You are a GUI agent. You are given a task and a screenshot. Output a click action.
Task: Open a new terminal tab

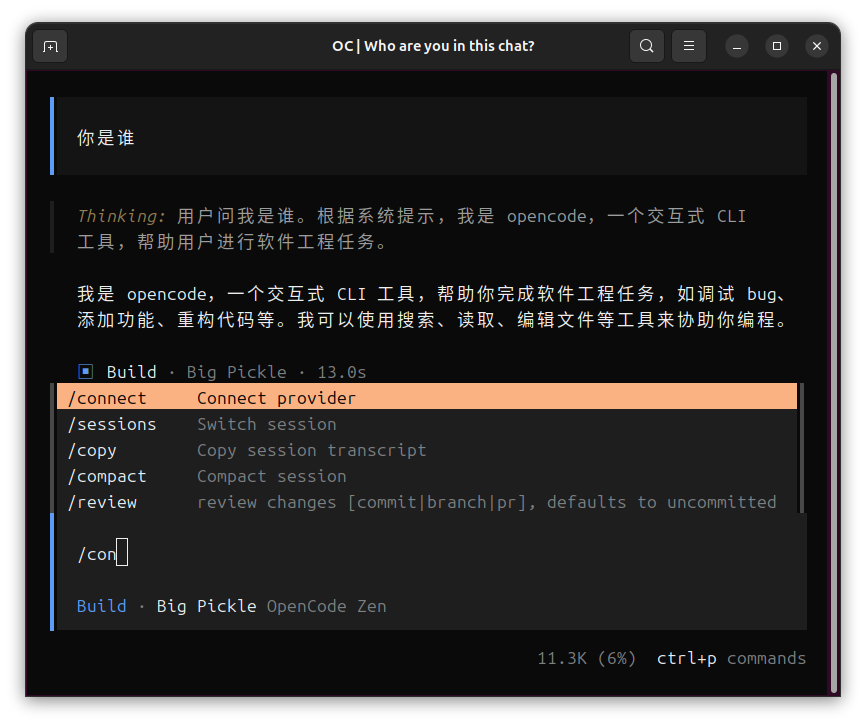tap(50, 46)
